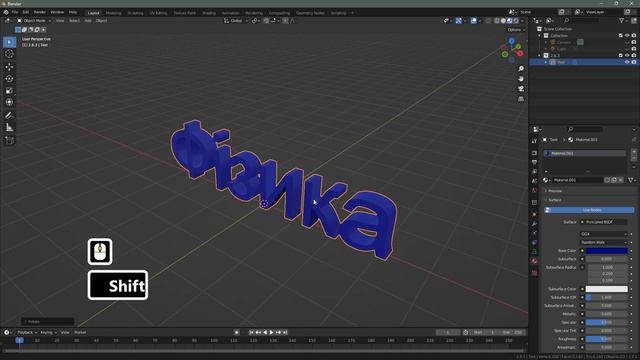Open the Random Walk subsurface dropdown
640x360 pixels.
(603, 242)
